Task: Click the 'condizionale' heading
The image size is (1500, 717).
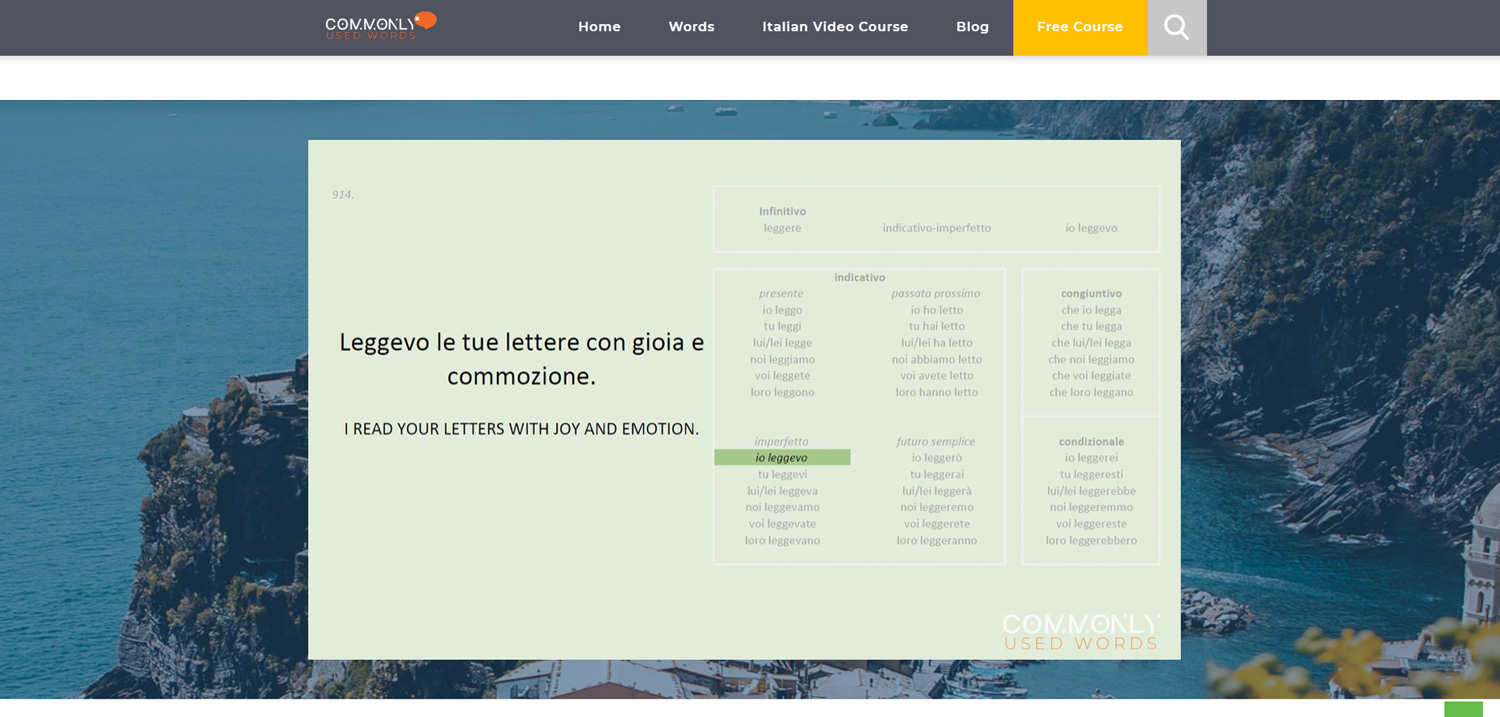Action: (1091, 441)
